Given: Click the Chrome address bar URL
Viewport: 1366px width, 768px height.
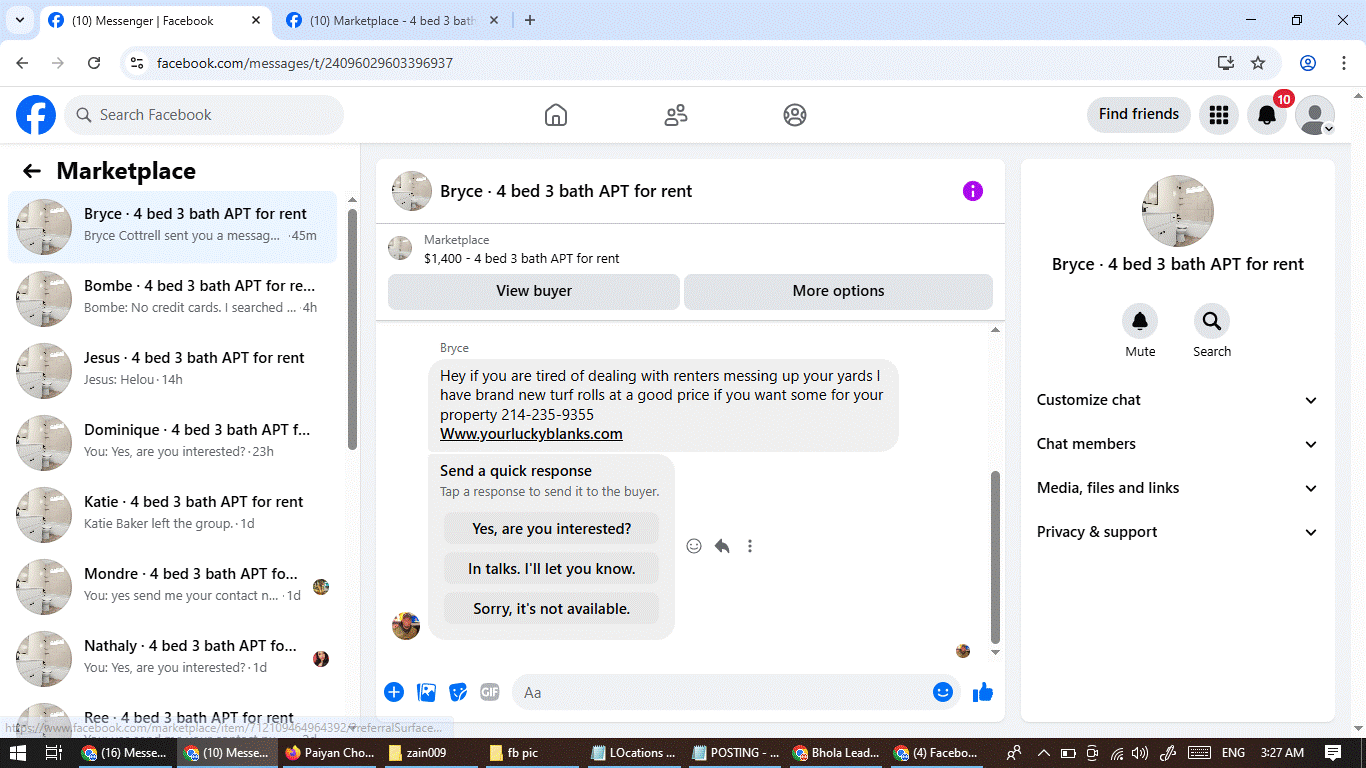Looking at the screenshot, I should point(305,63).
